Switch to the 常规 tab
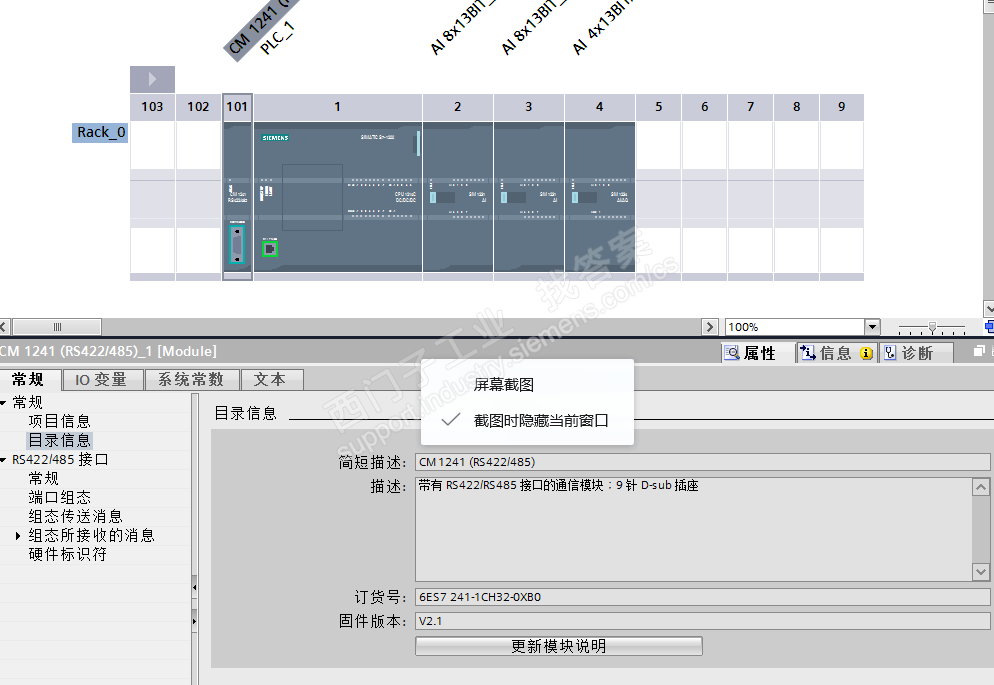Viewport: 994px width, 685px height. (x=29, y=380)
